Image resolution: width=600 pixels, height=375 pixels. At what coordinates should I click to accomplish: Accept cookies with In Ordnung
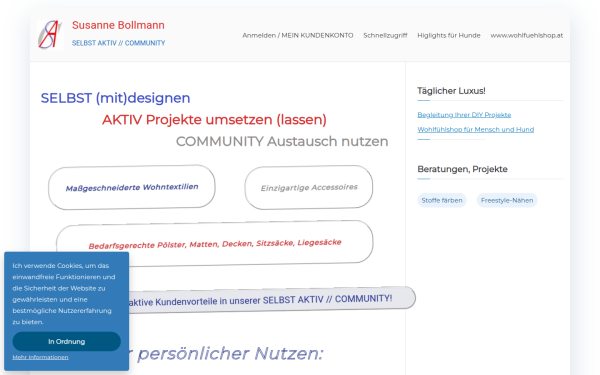[x=67, y=341]
